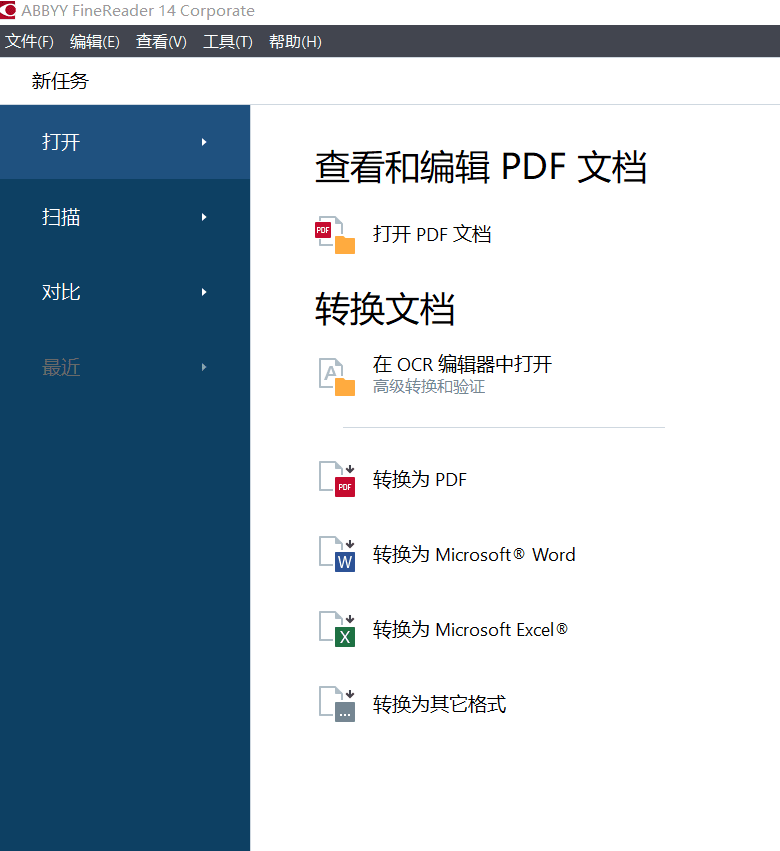Open the 编辑(E) menu
Image resolution: width=780 pixels, height=851 pixels.
pos(95,41)
